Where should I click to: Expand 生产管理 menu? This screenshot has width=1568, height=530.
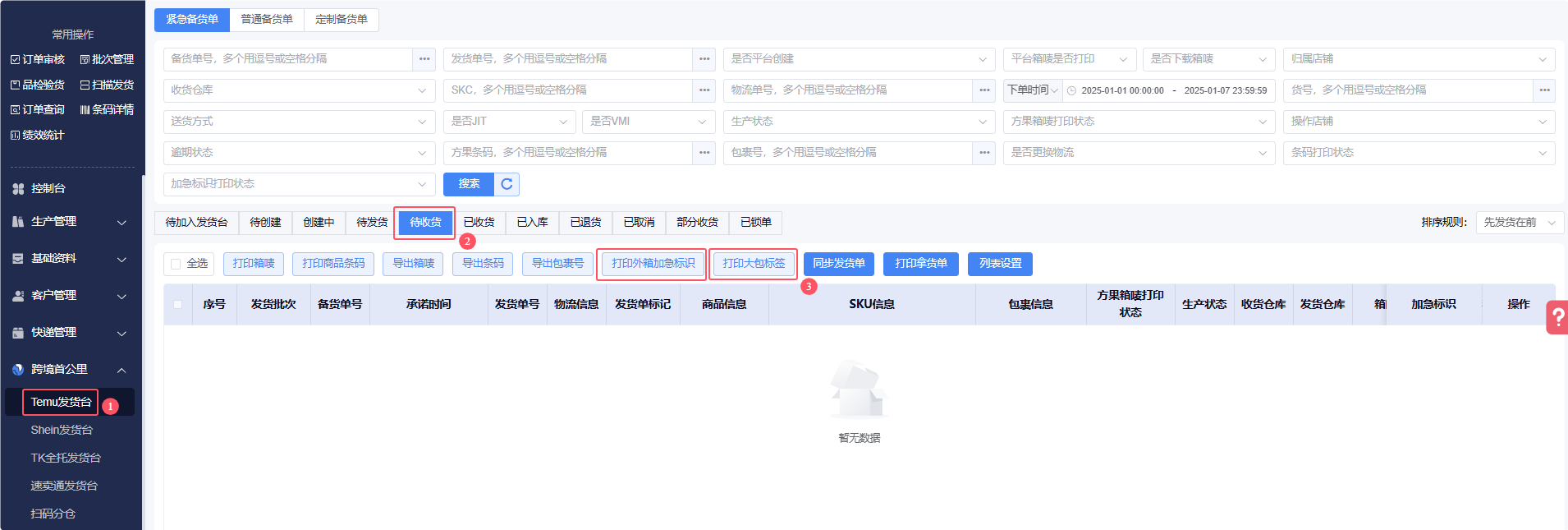click(71, 222)
